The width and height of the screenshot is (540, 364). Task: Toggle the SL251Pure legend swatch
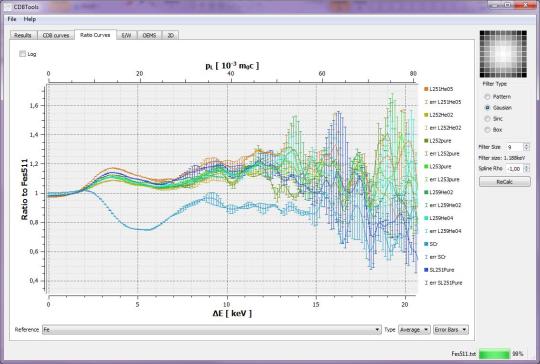tap(426, 270)
